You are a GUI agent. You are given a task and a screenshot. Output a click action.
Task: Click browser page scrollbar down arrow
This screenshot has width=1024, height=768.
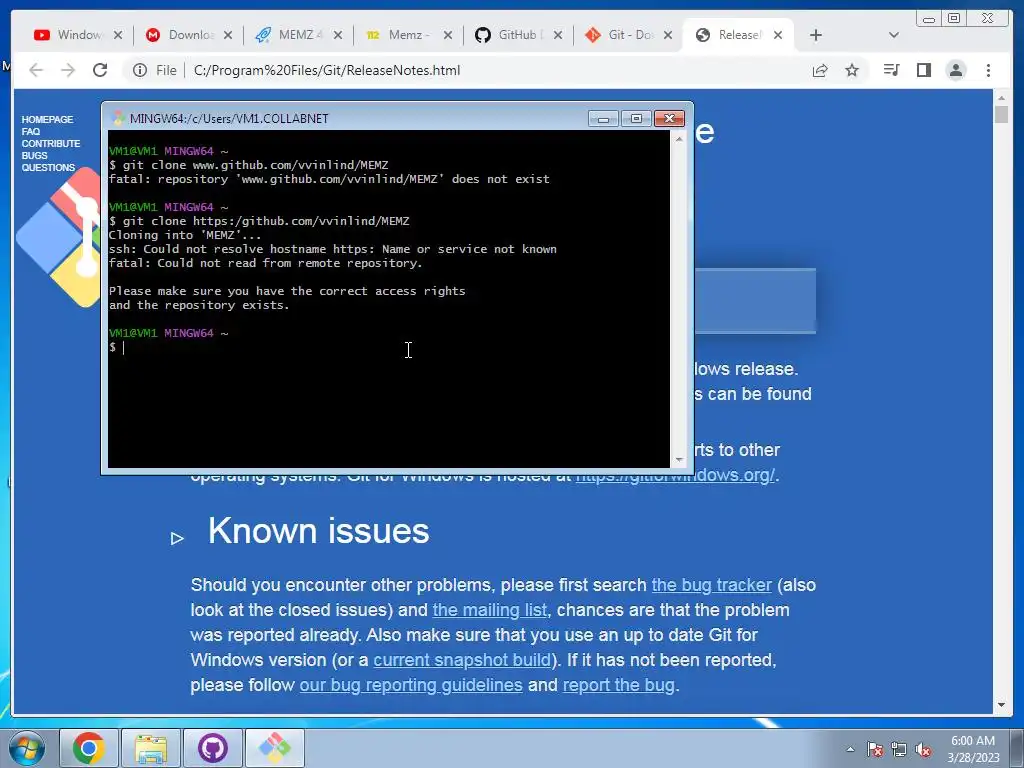pos(1001,705)
